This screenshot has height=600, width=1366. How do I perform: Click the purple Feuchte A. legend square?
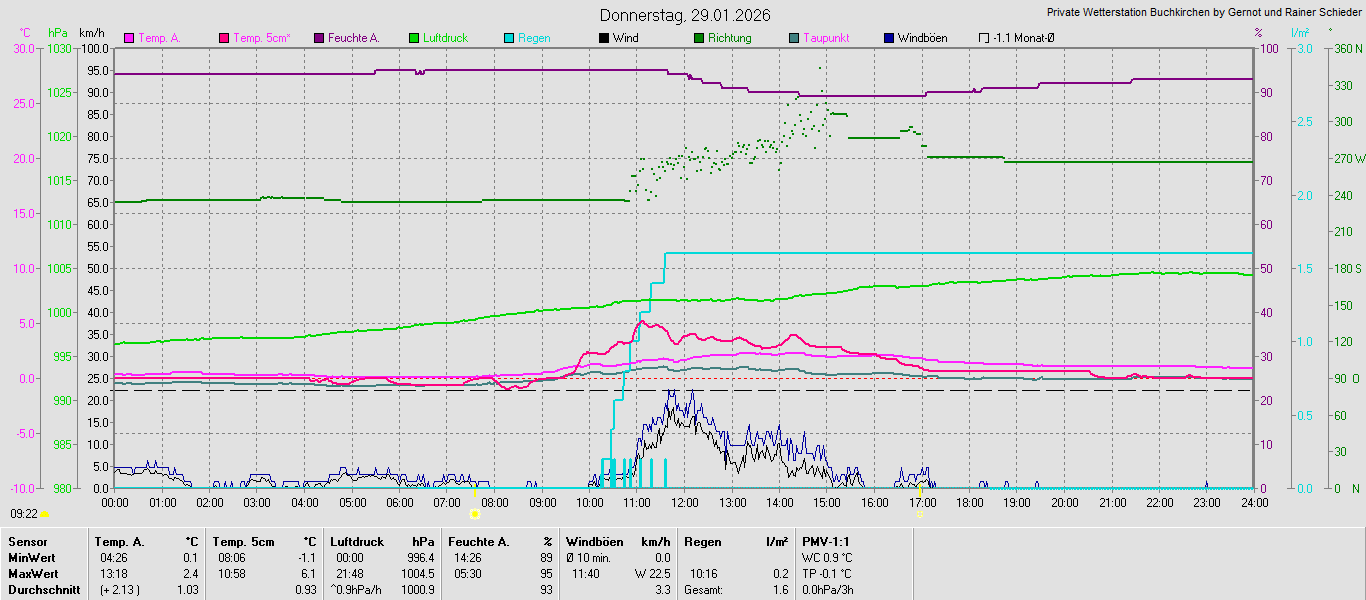pyautogui.click(x=319, y=38)
